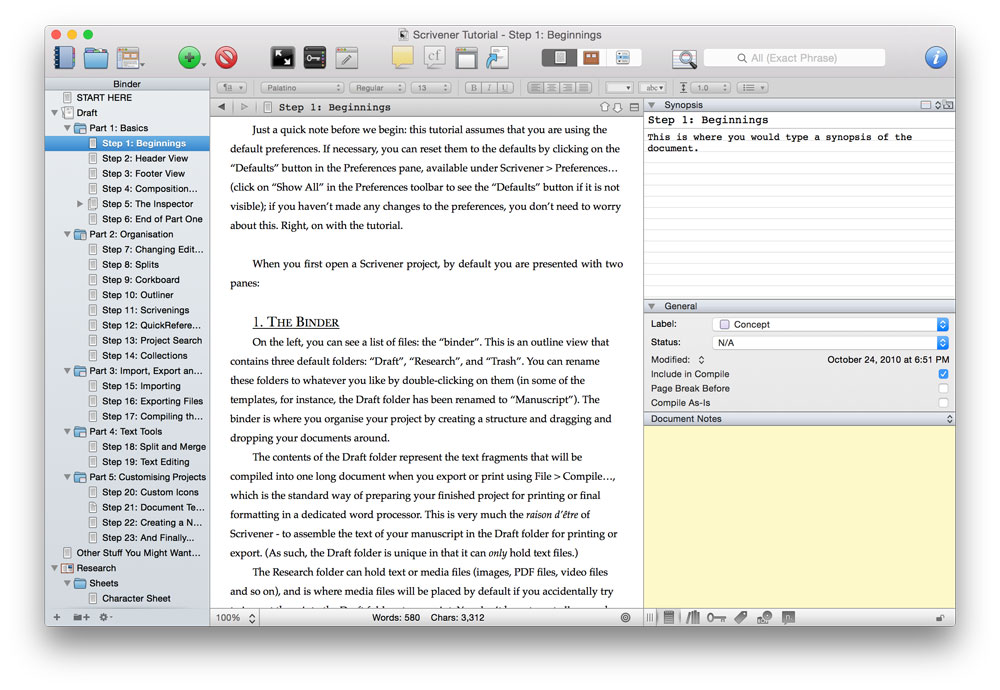Switch to Corkboard view mode

click(x=591, y=58)
